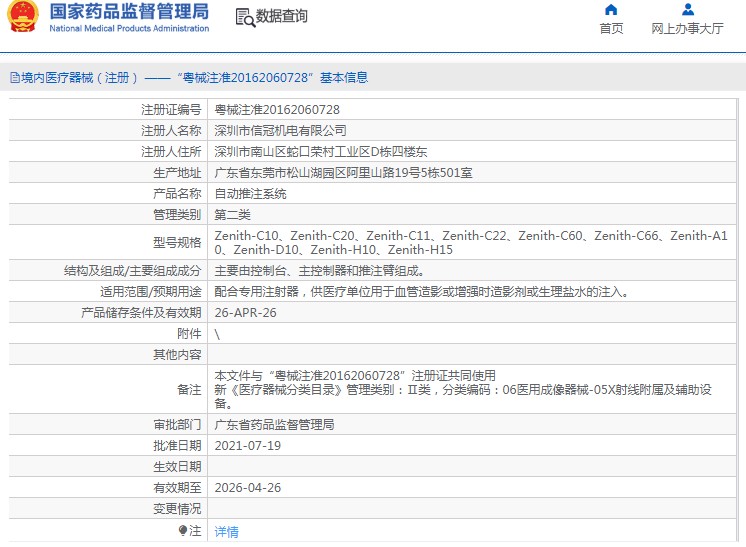Click the product name 自动推注系统
The image size is (746, 547).
coord(251,193)
